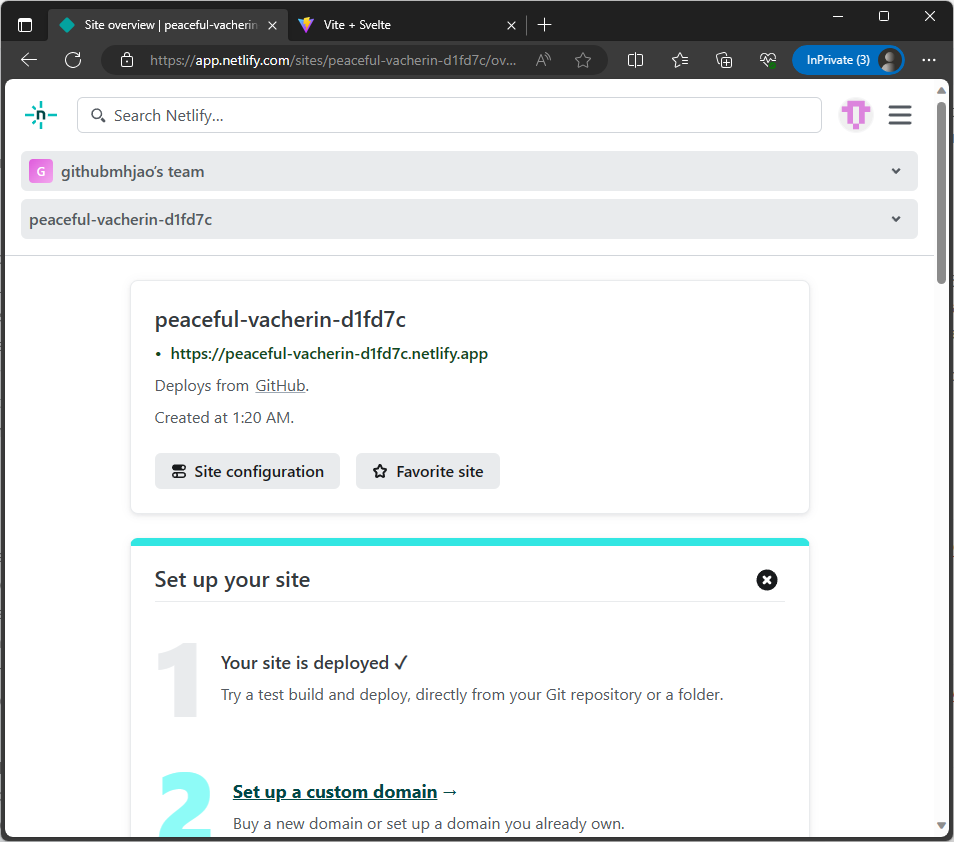Viewport: 954px width, 842px height.
Task: Open a new browser tab
Action: [545, 25]
